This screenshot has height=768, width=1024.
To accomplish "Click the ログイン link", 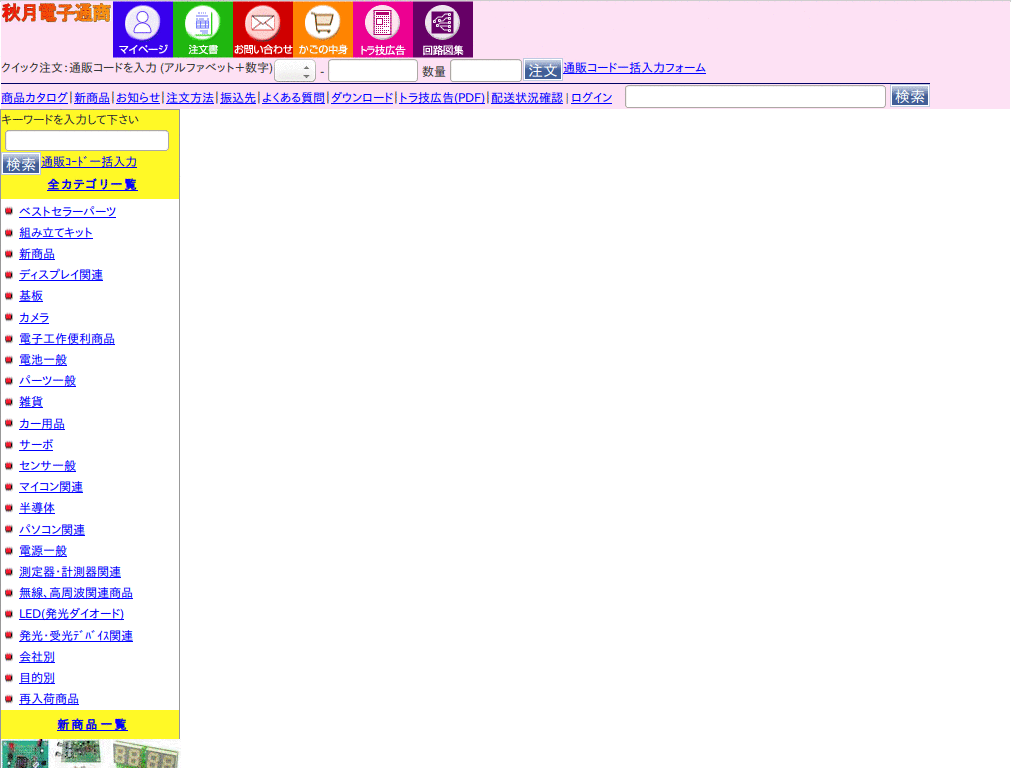I will (592, 98).
